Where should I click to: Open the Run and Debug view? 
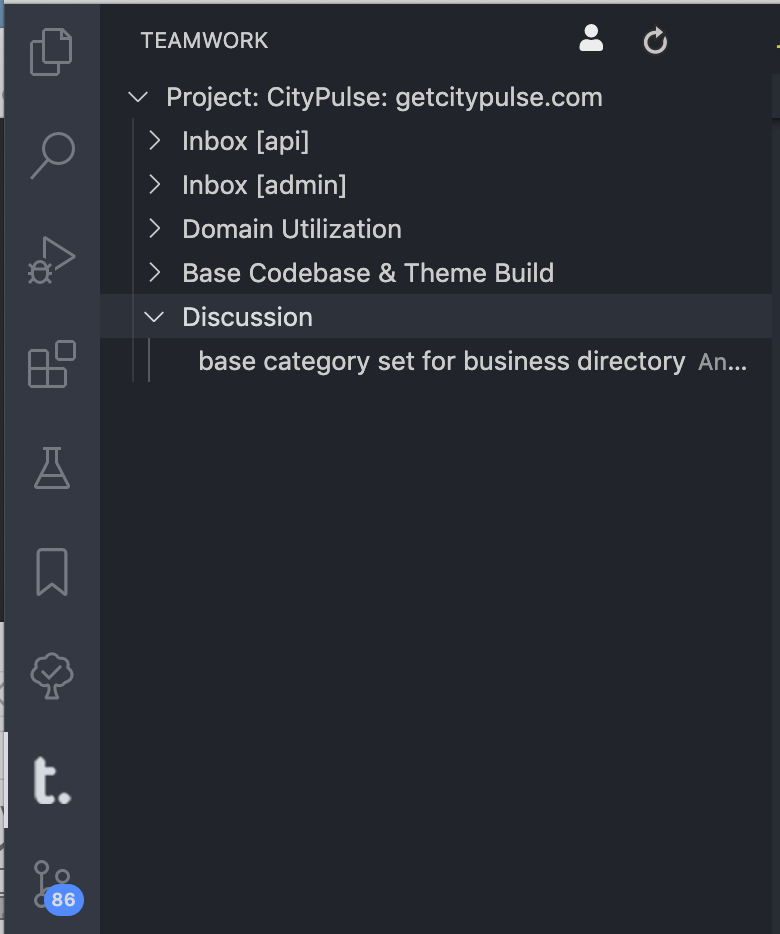(51, 259)
